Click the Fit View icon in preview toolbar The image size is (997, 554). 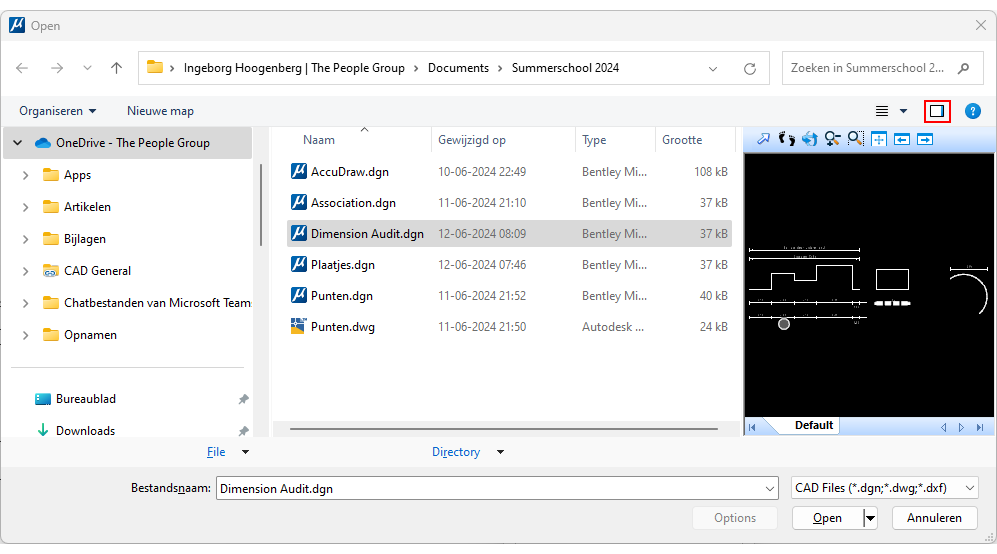(879, 139)
